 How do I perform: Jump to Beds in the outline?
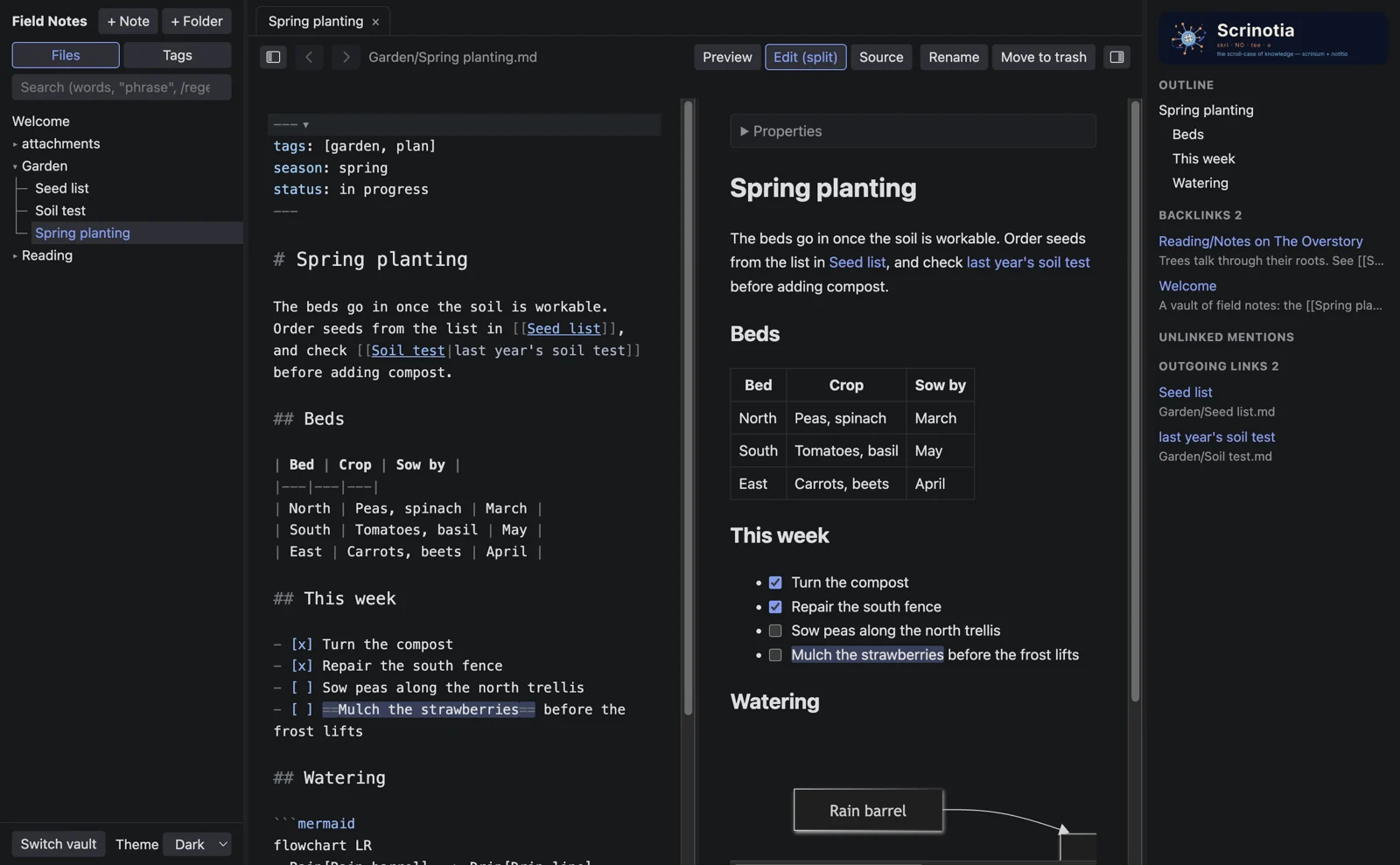click(x=1188, y=135)
